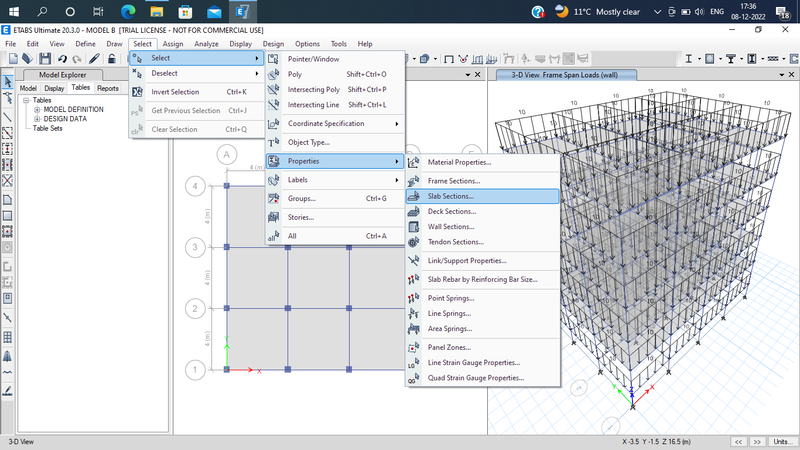Click grid bubble 3 in plan view
Image resolution: width=800 pixels, height=450 pixels.
(195, 247)
